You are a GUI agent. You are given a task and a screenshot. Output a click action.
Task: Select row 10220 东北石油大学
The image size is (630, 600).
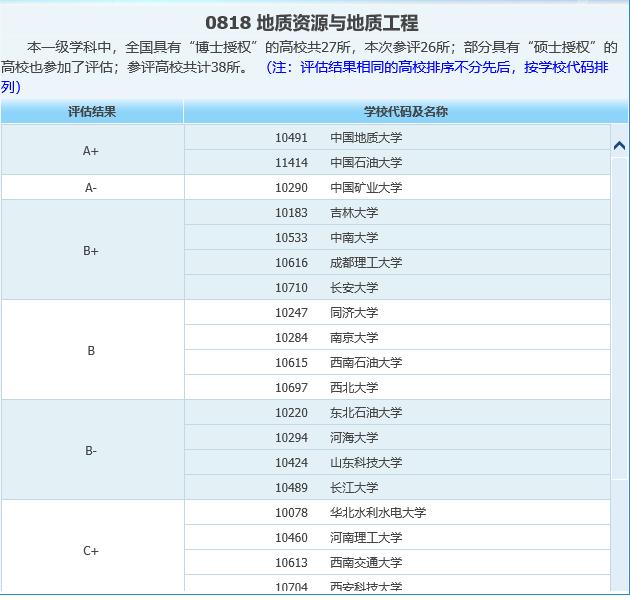pyautogui.click(x=397, y=412)
